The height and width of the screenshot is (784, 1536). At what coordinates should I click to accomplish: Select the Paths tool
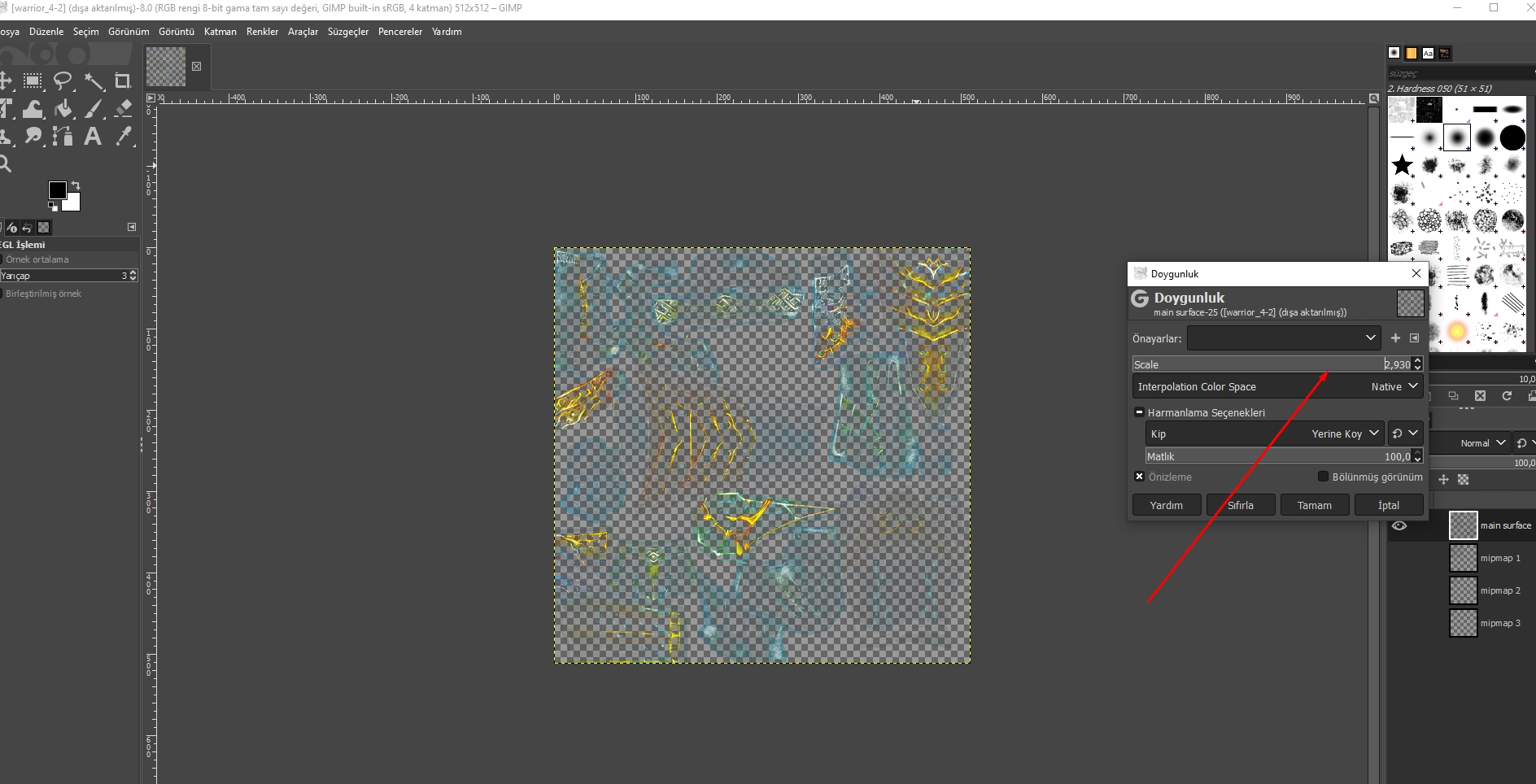63,136
